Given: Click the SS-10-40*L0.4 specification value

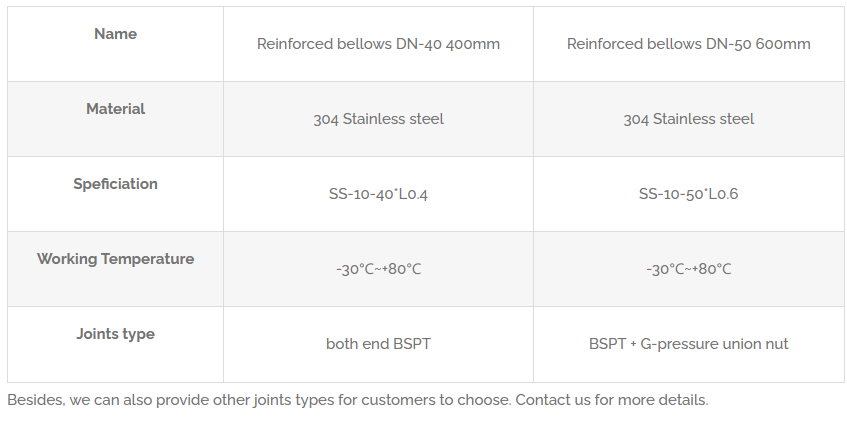Looking at the screenshot, I should [x=378, y=194].
